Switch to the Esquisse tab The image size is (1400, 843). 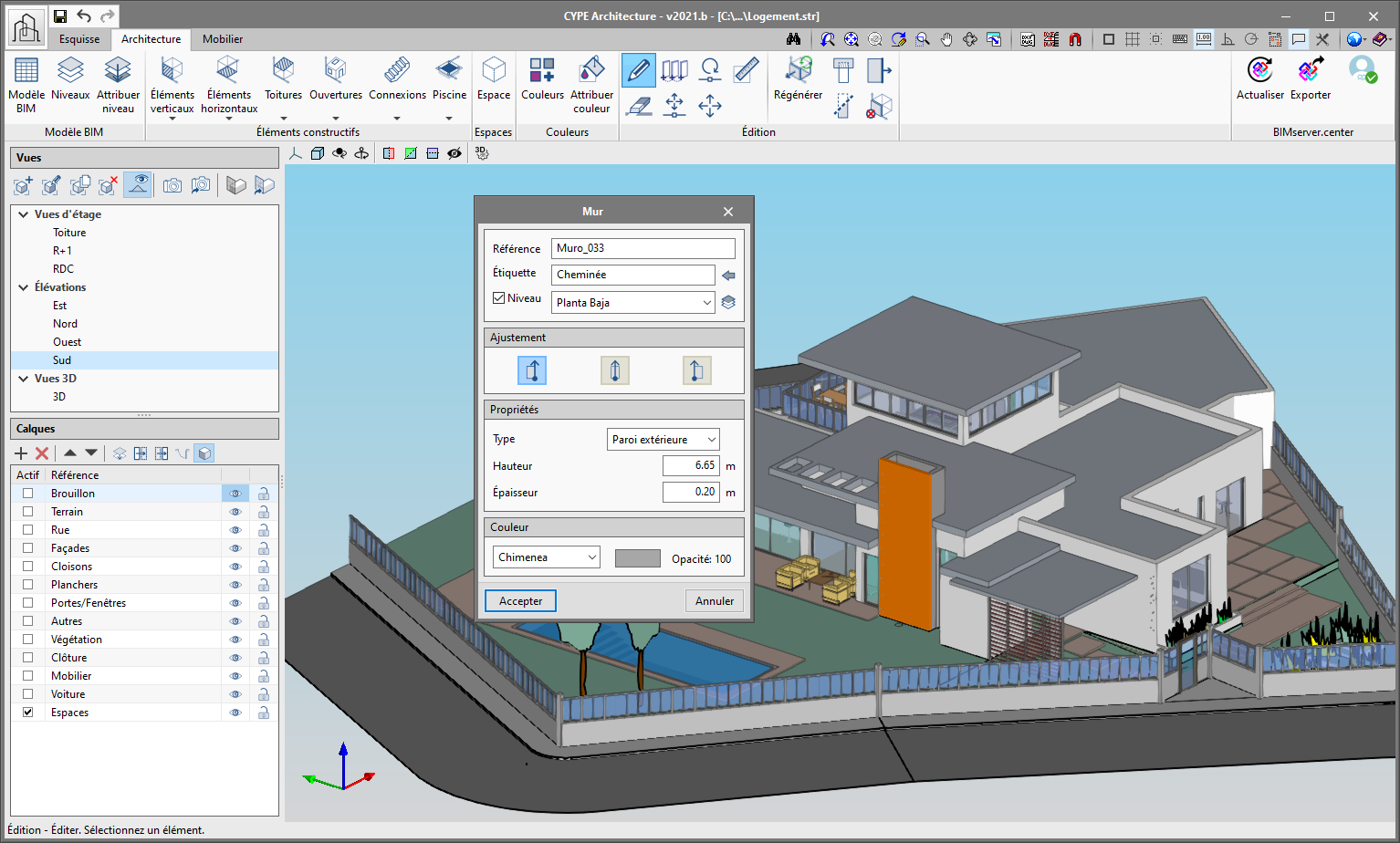point(79,39)
